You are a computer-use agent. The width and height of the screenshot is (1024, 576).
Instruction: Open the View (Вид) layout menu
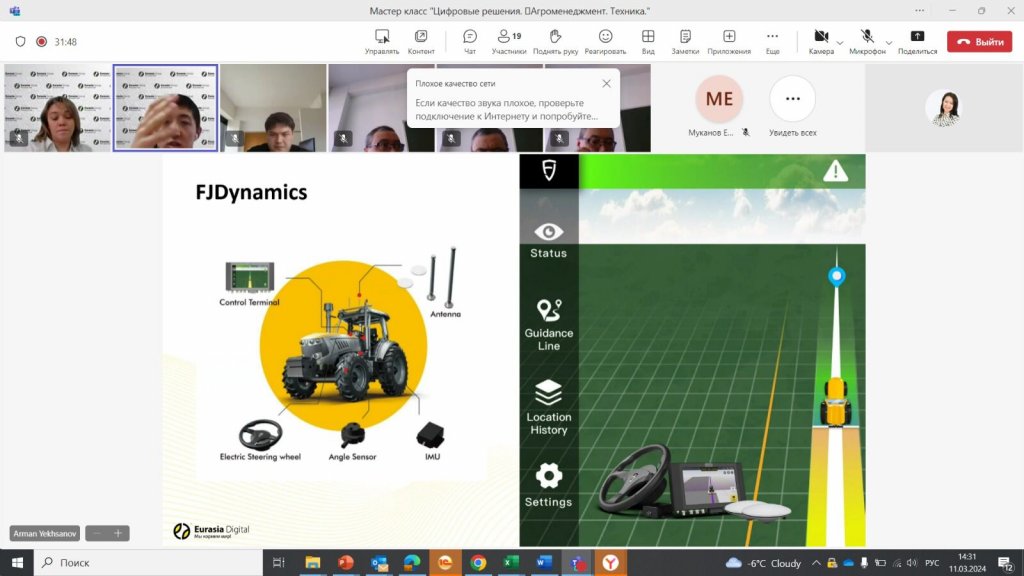[648, 41]
